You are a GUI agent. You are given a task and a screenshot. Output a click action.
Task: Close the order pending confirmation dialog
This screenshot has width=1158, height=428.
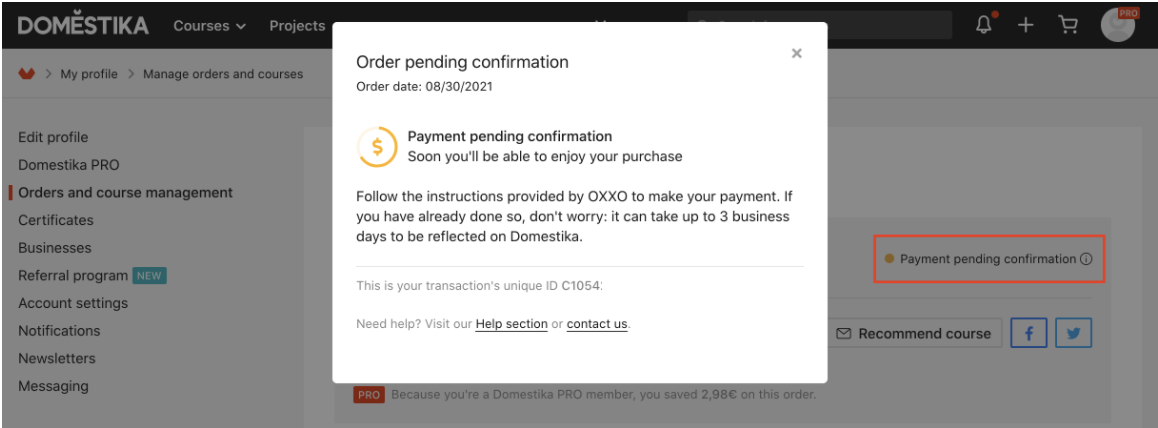click(796, 53)
